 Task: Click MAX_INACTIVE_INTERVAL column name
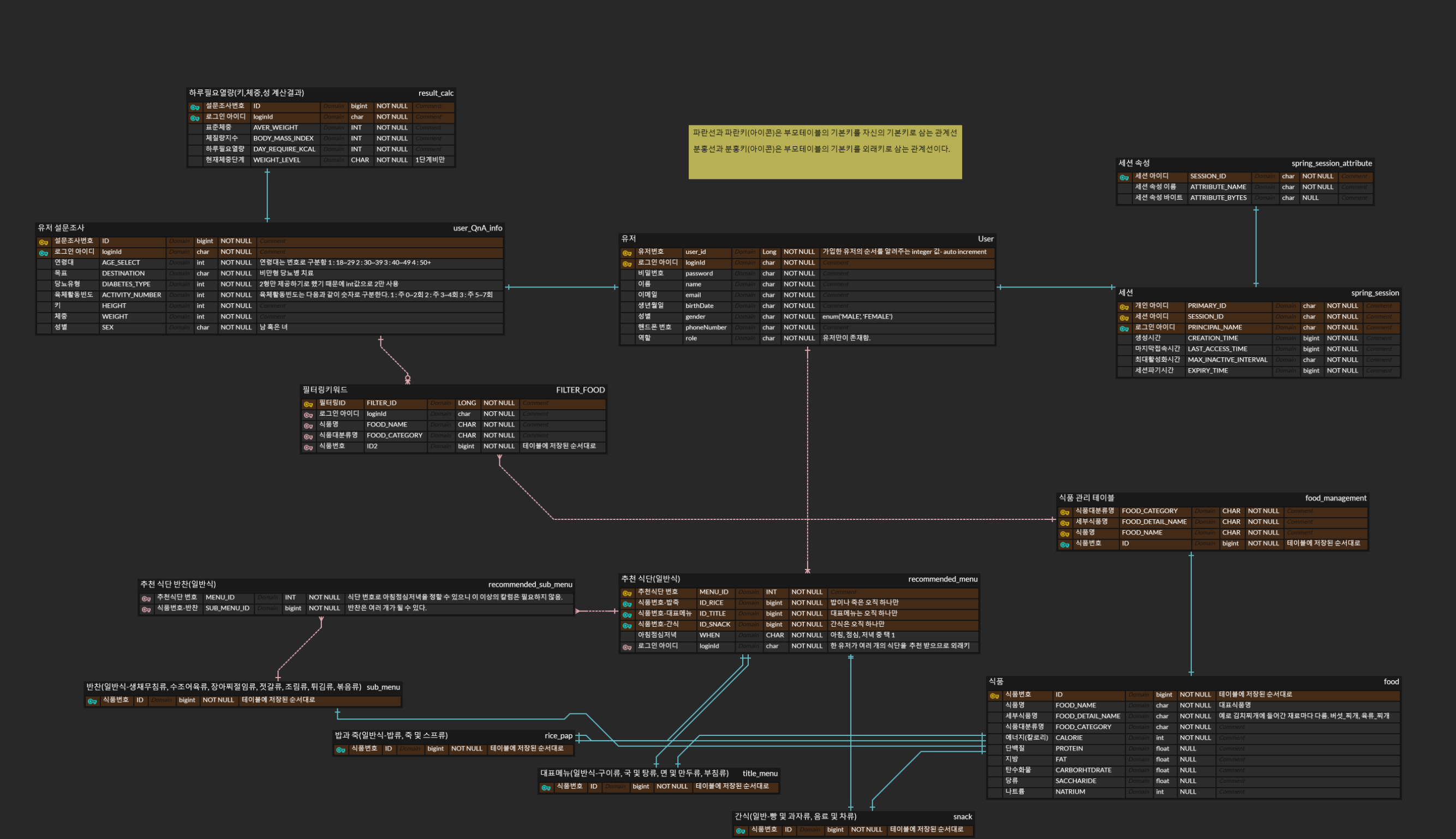[x=1227, y=359]
